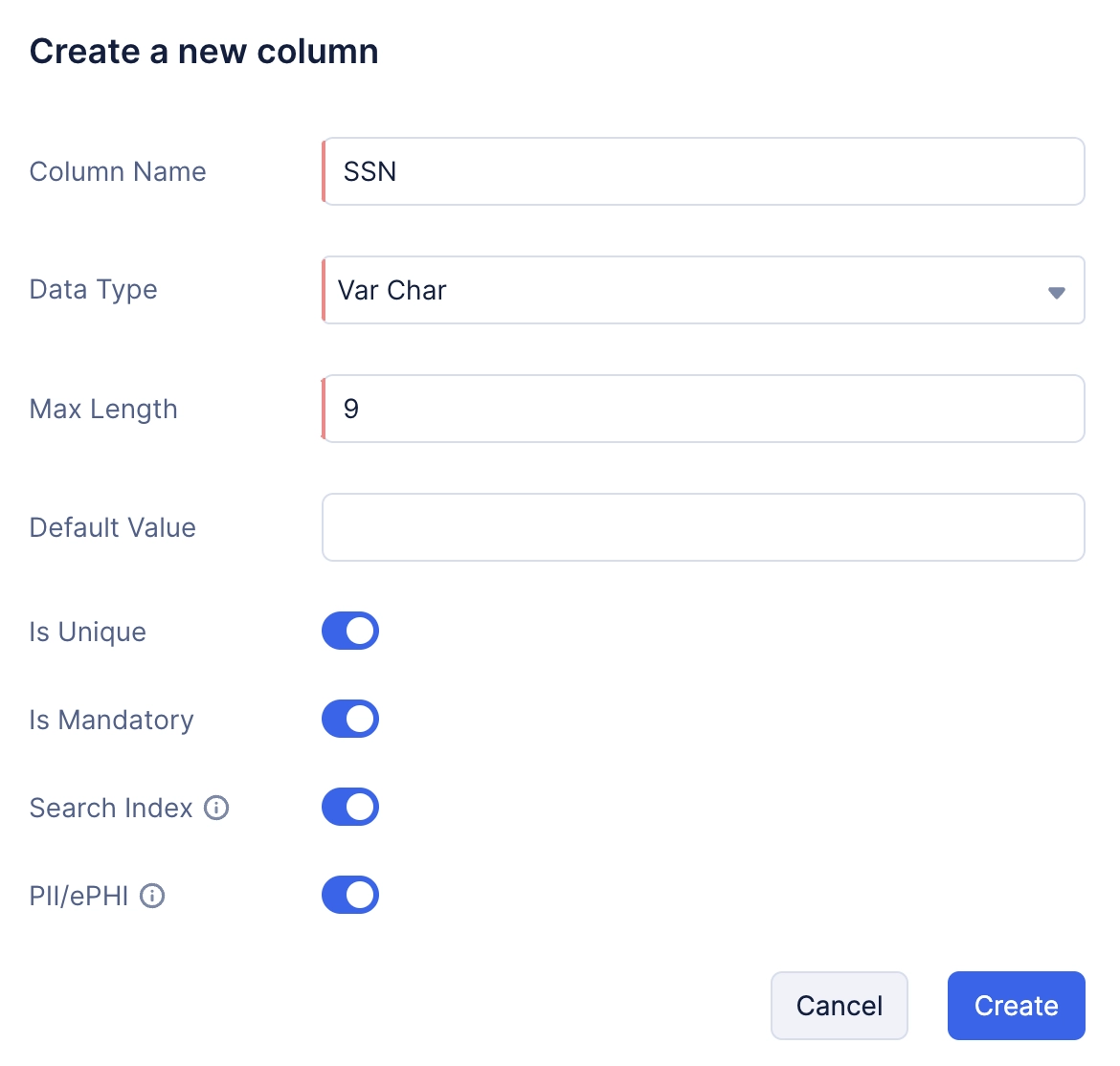Click the Is Unique label text
This screenshot has width=1120, height=1066.
88,632
